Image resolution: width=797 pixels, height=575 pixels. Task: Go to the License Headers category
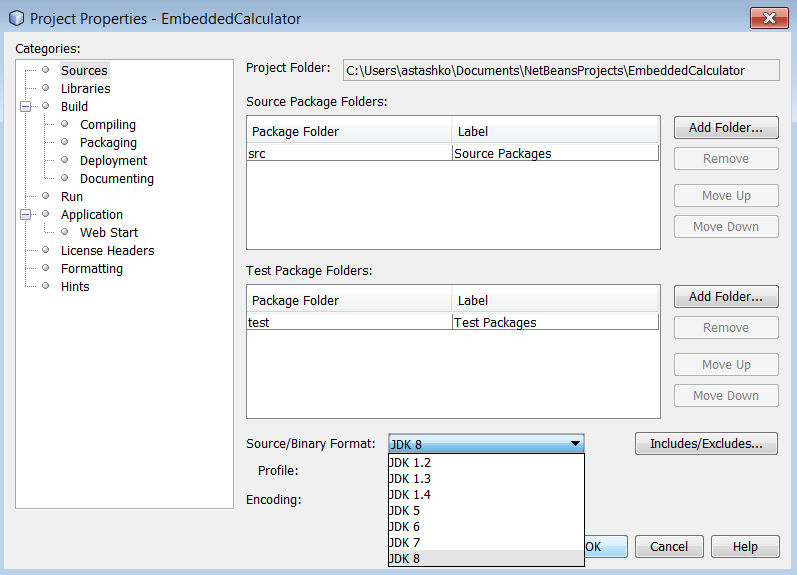(x=107, y=250)
